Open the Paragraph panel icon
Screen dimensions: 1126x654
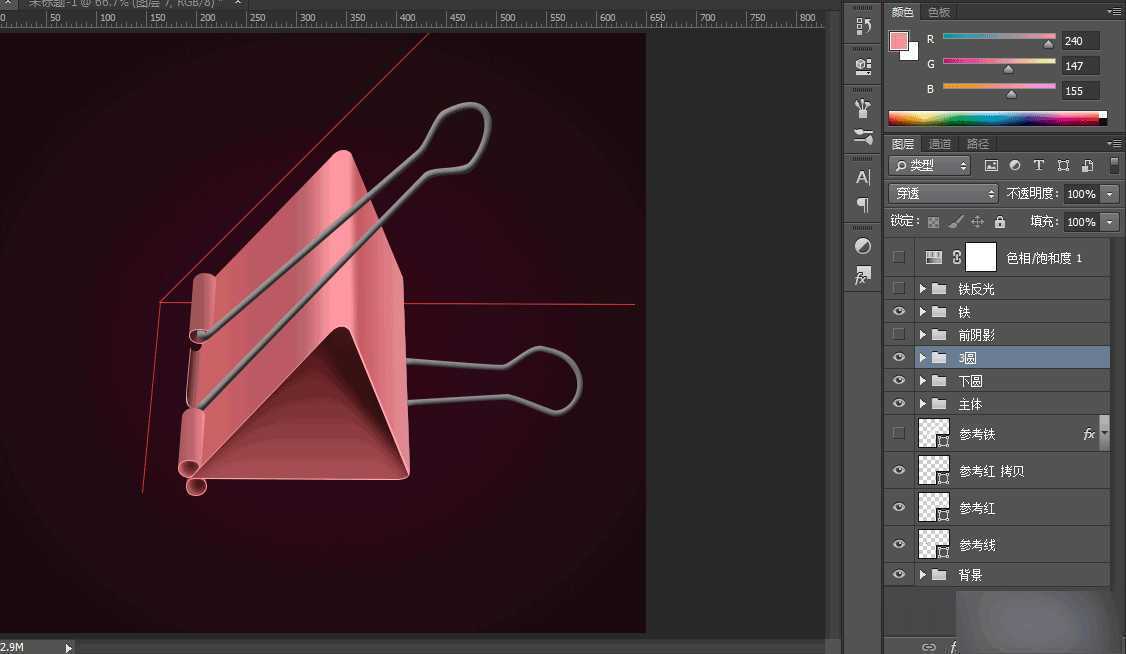pyautogui.click(x=863, y=205)
